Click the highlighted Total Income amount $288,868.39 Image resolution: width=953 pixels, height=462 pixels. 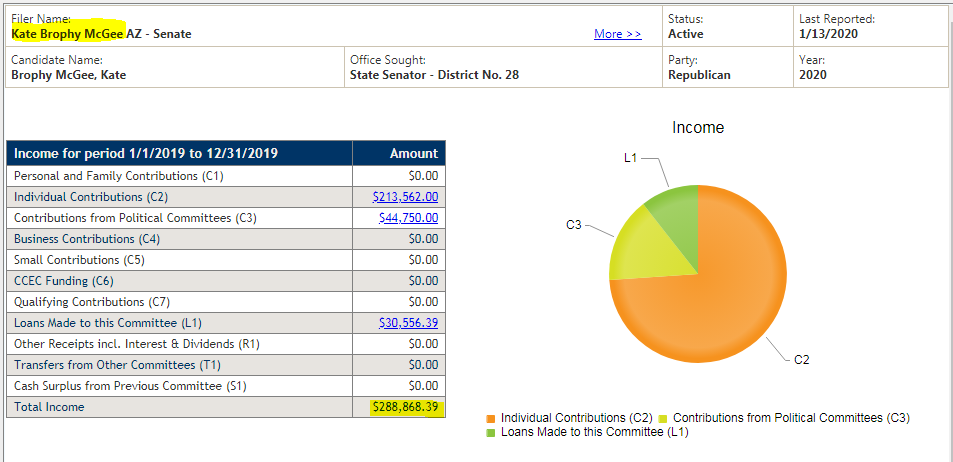(x=408, y=407)
